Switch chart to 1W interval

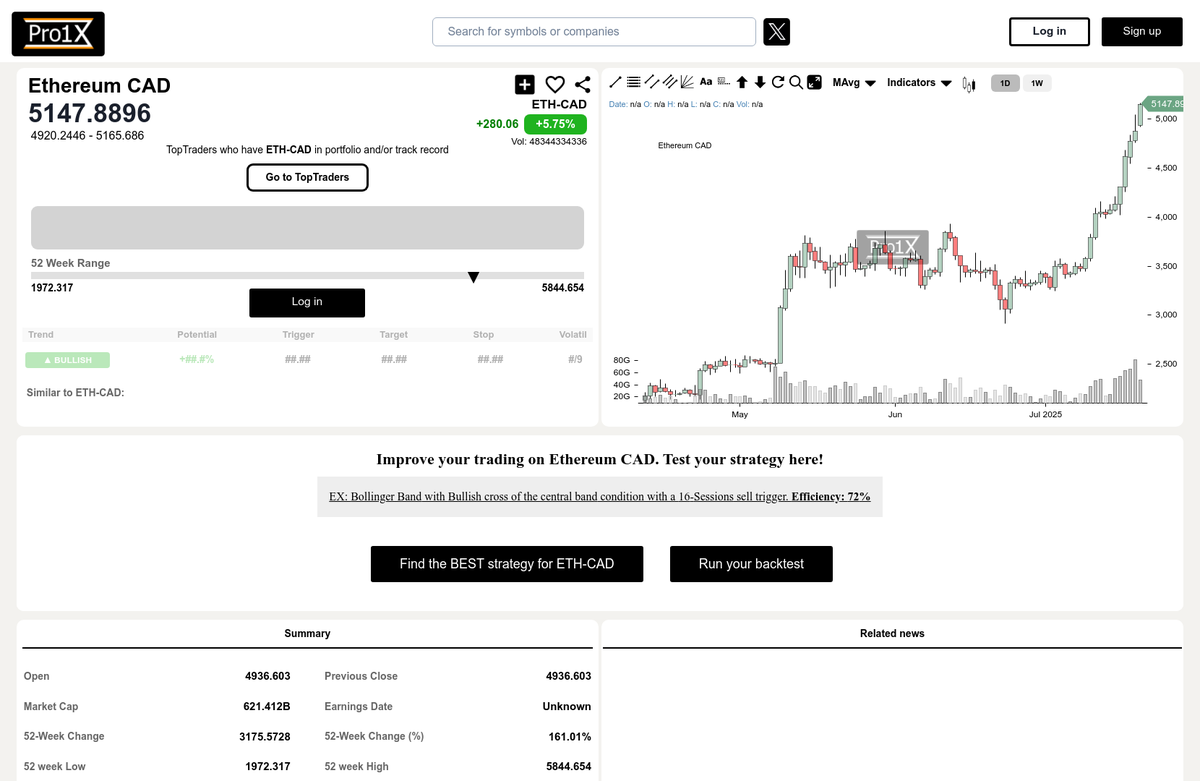pyautogui.click(x=1037, y=83)
